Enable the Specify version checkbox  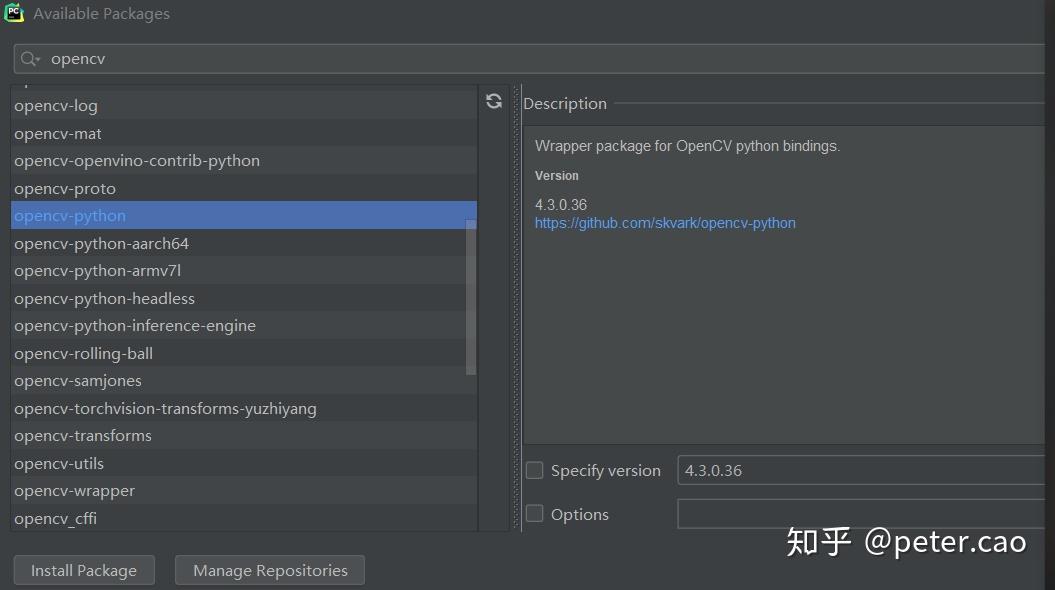pos(534,470)
